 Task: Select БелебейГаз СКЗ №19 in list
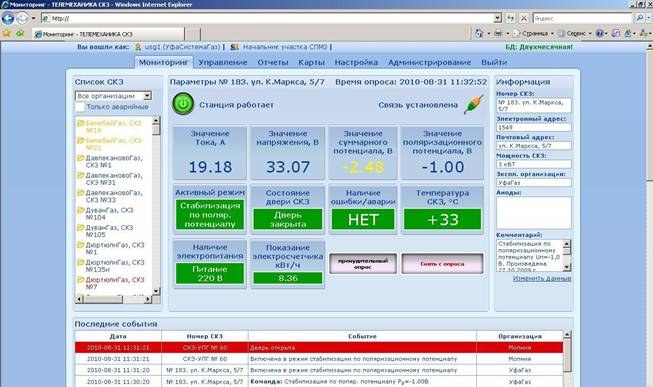pos(113,127)
